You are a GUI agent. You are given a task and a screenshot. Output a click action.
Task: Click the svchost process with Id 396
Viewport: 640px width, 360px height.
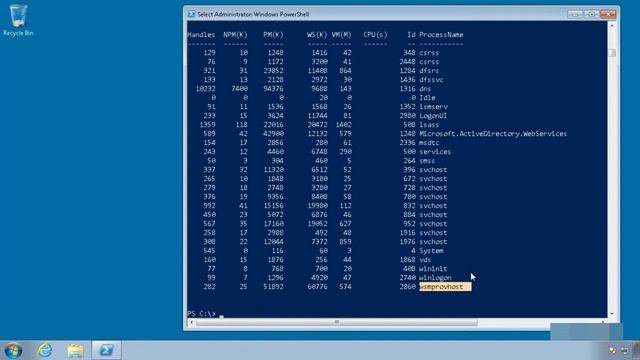pos(433,169)
